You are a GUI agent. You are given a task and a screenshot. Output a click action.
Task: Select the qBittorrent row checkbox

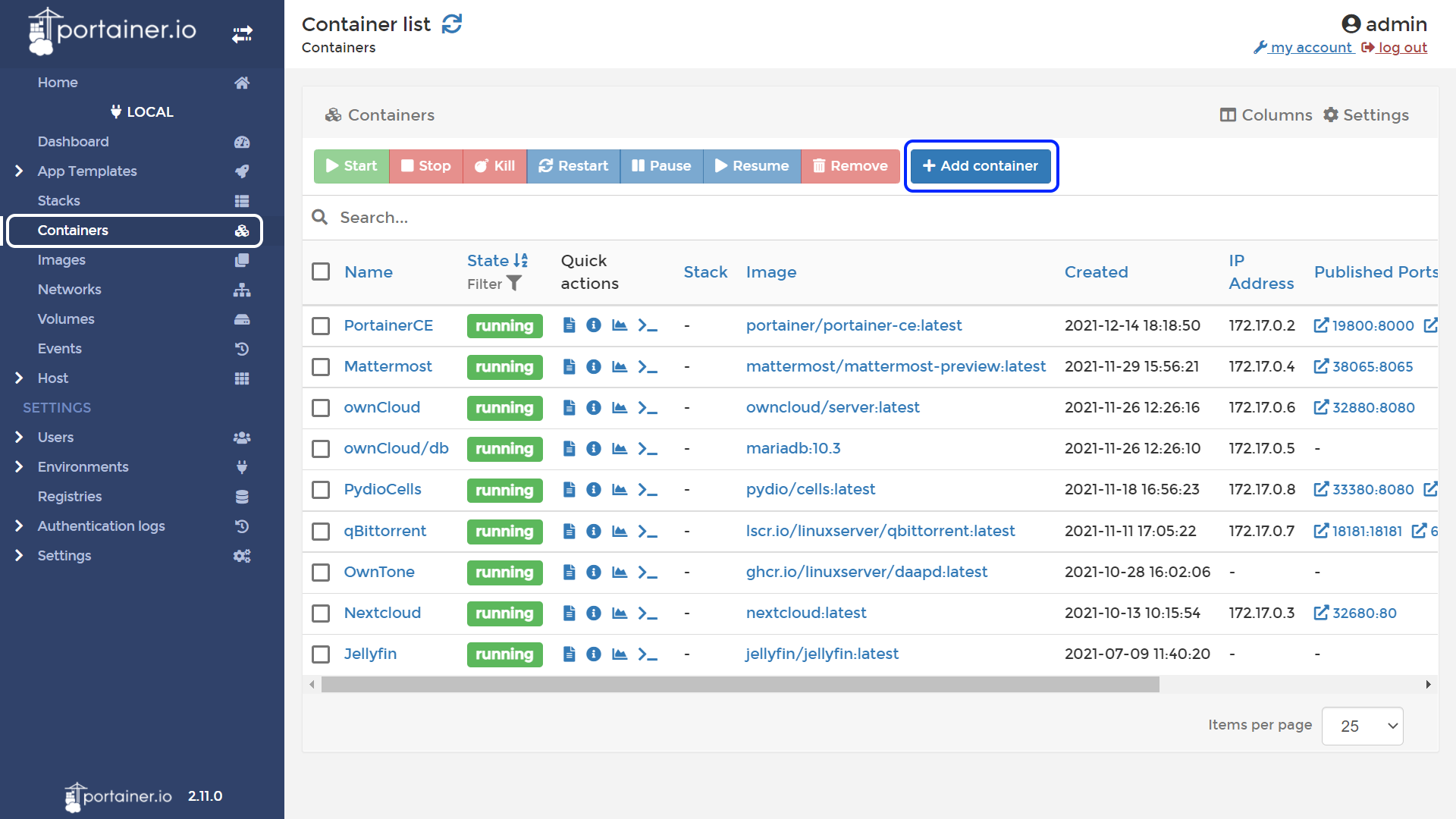coord(321,532)
